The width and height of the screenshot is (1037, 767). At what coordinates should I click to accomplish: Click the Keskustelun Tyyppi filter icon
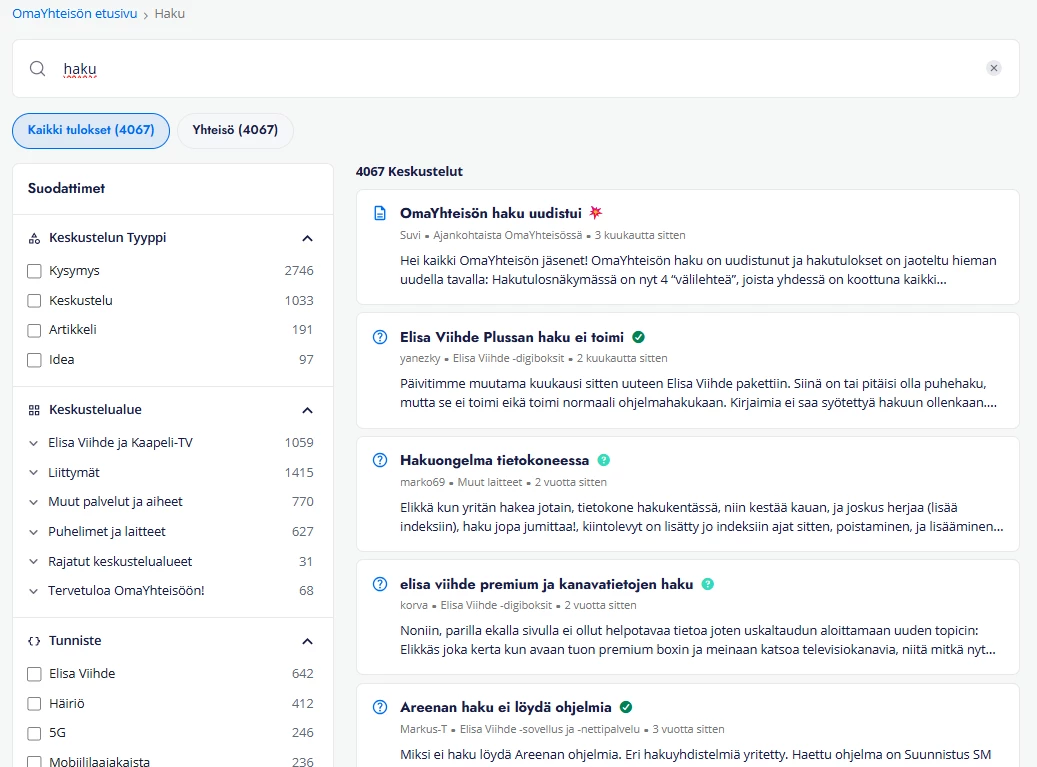click(34, 238)
